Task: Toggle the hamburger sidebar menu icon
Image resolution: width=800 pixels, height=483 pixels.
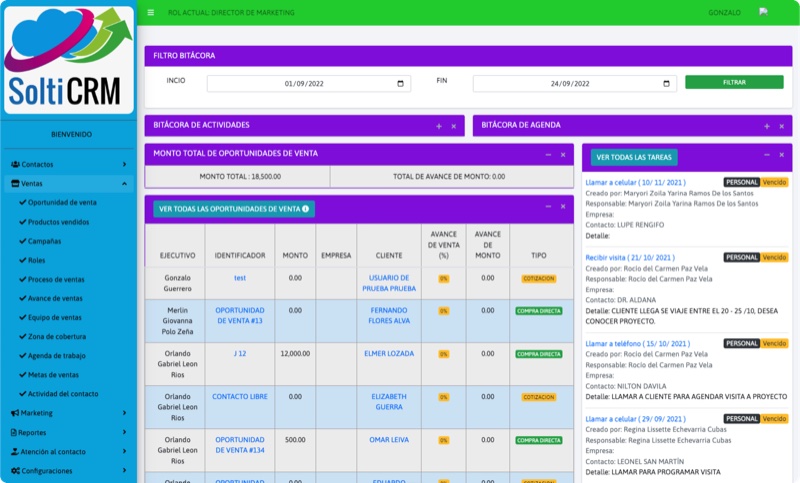Action: (151, 12)
